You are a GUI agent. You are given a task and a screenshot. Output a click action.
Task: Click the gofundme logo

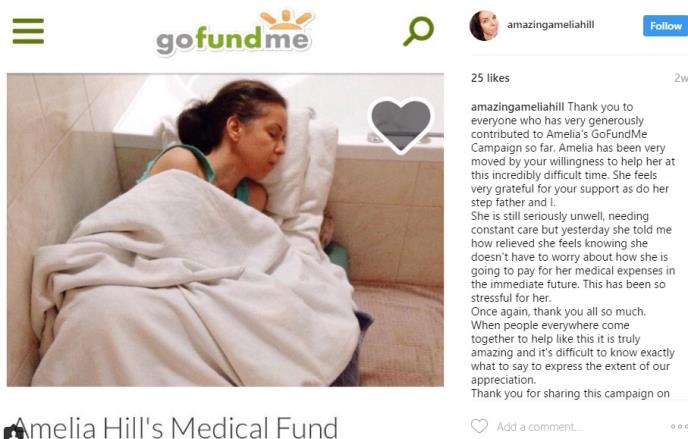pos(234,33)
